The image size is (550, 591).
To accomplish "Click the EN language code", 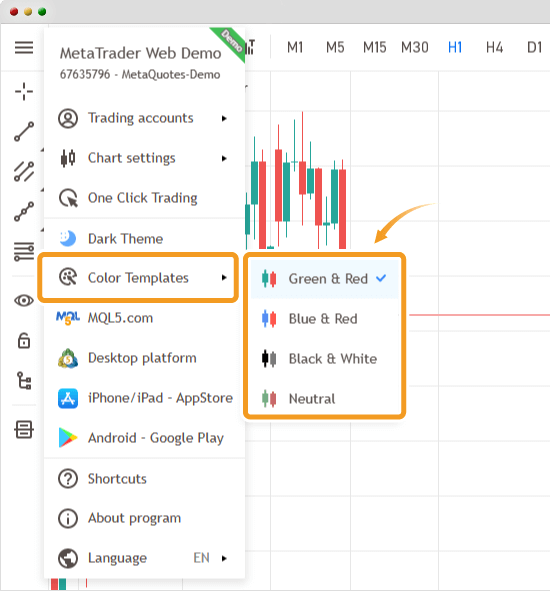I will pos(201,558).
